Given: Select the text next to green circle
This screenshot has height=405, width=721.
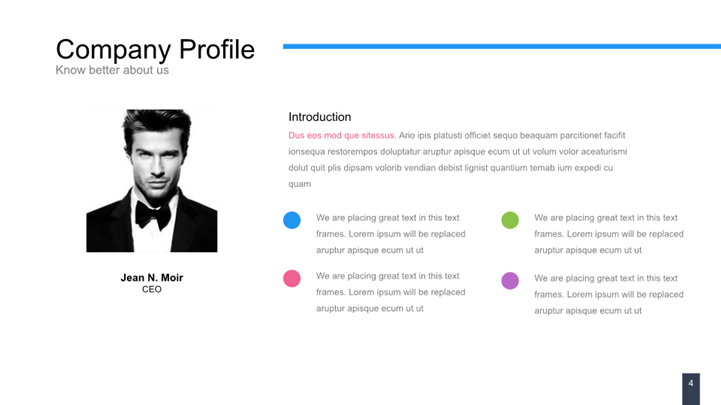Looking at the screenshot, I should point(608,233).
